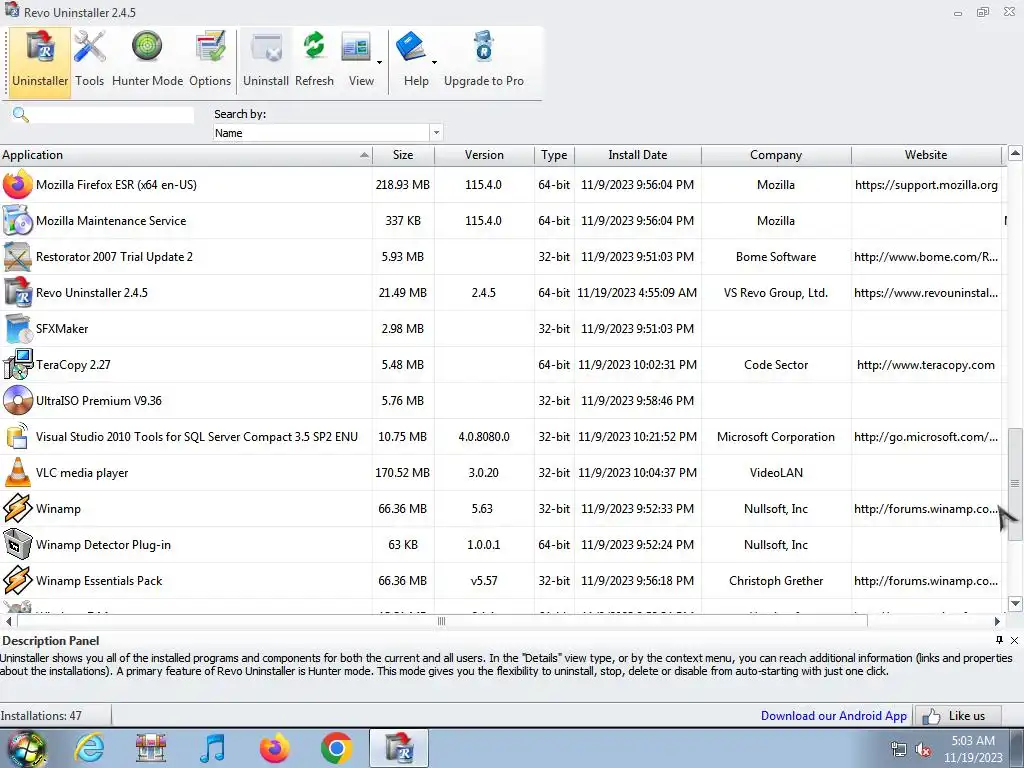
Task: Click the 4.0.8080.0 version cell
Action: click(x=484, y=437)
